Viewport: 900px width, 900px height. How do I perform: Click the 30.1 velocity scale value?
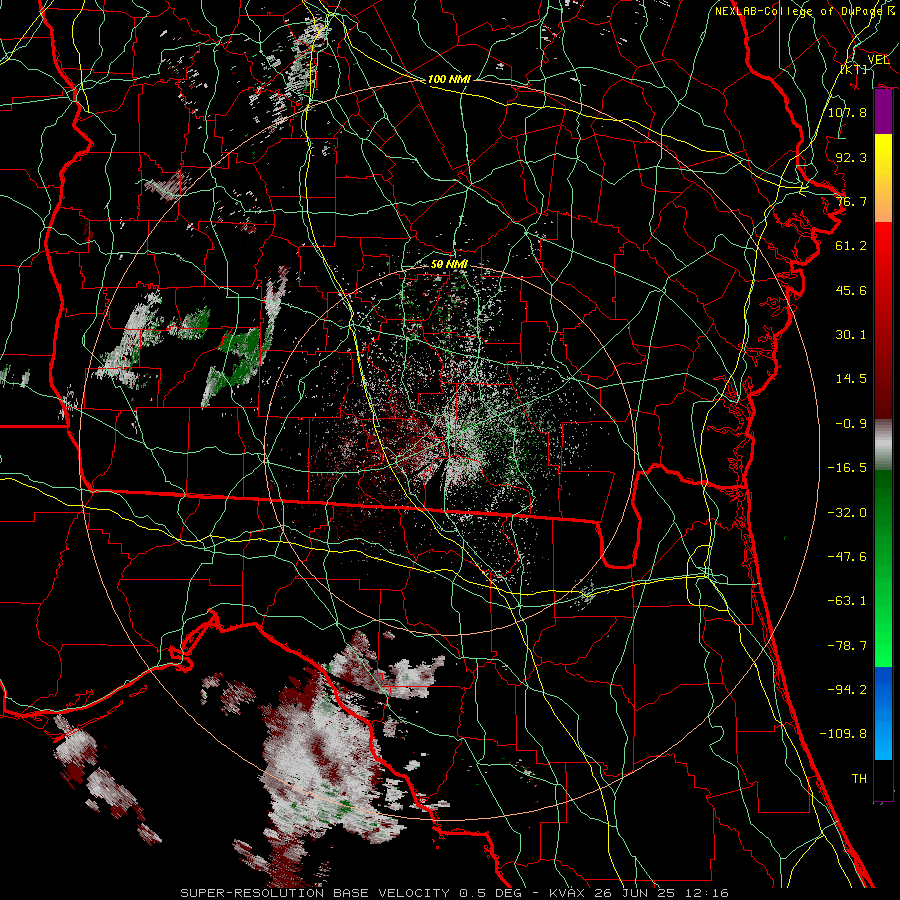pyautogui.click(x=851, y=335)
